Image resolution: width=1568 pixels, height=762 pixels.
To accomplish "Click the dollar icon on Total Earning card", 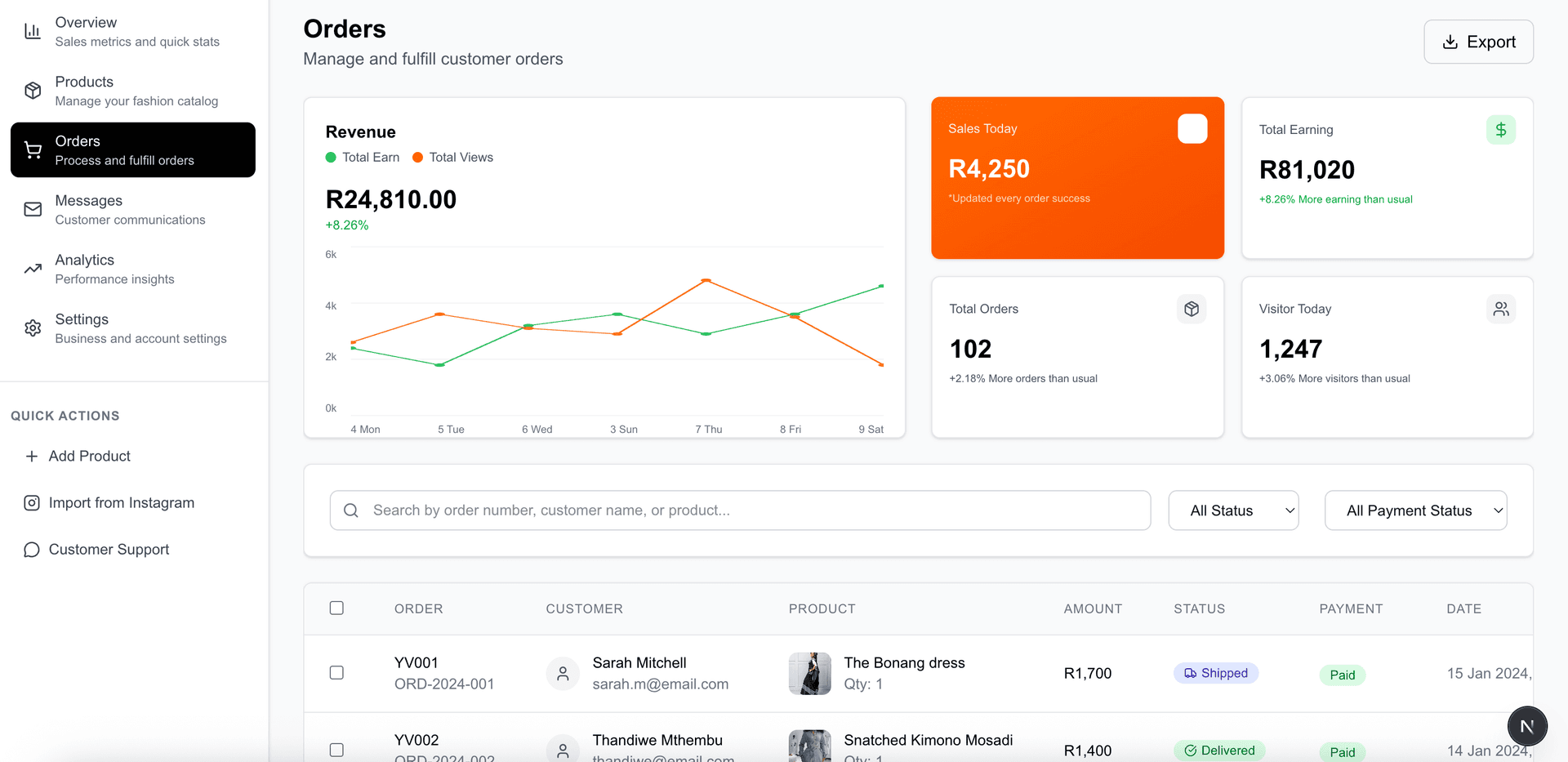I will pos(1501,129).
